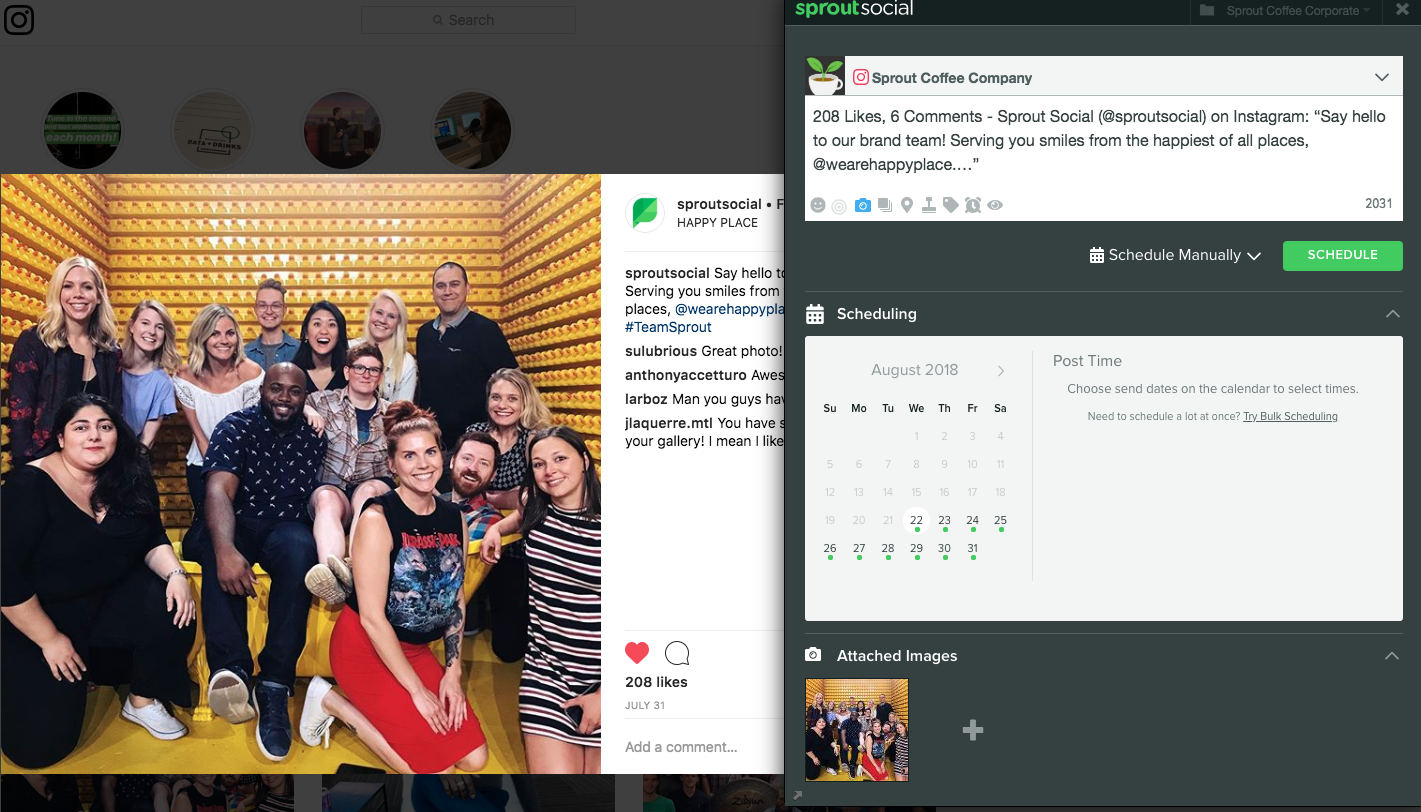The height and width of the screenshot is (812, 1421).
Task: Open the asset library stacked-squares icon
Action: click(884, 205)
